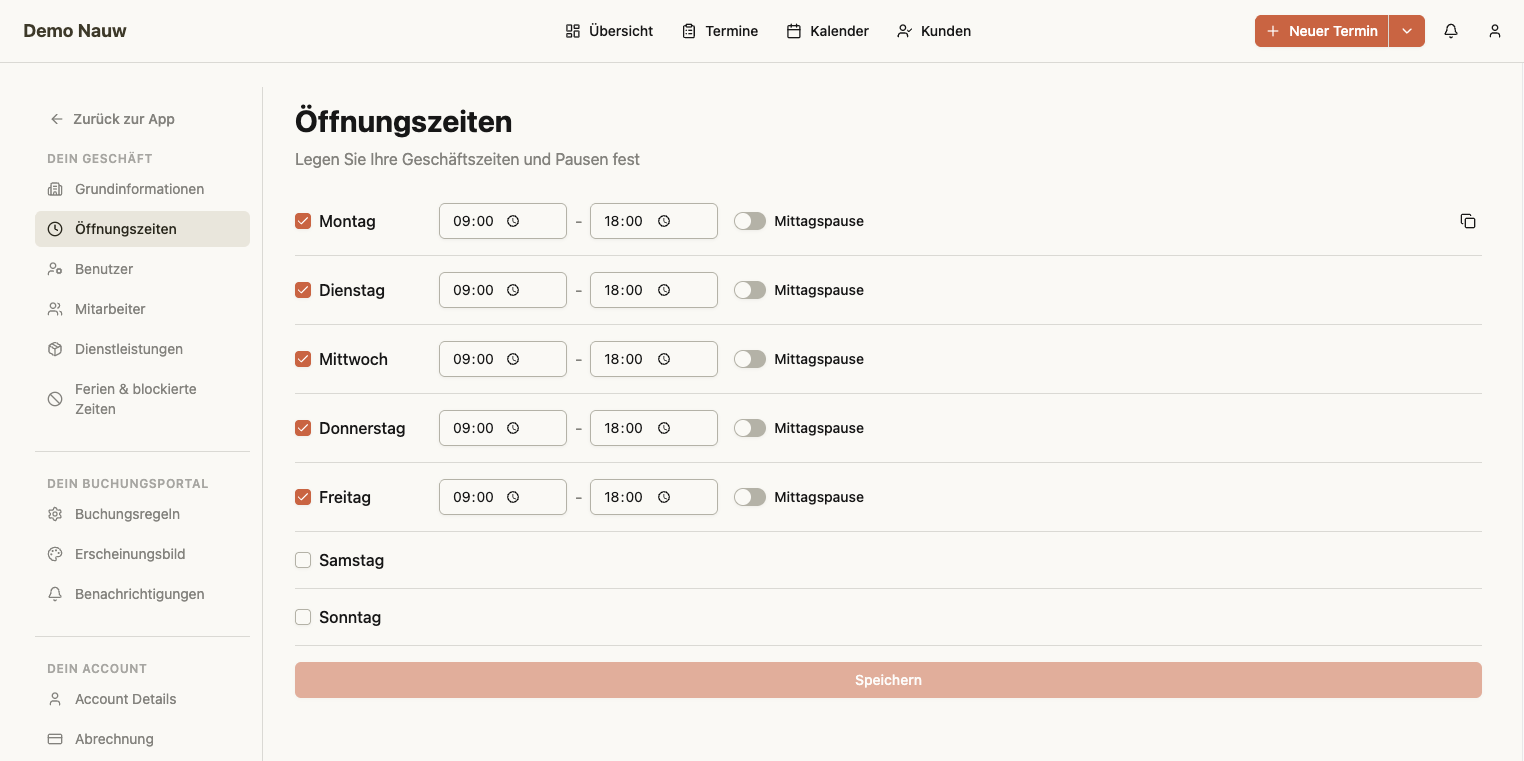1524x761 pixels.
Task: Toggle Mittagspause switch for Freitag
Action: [750, 497]
